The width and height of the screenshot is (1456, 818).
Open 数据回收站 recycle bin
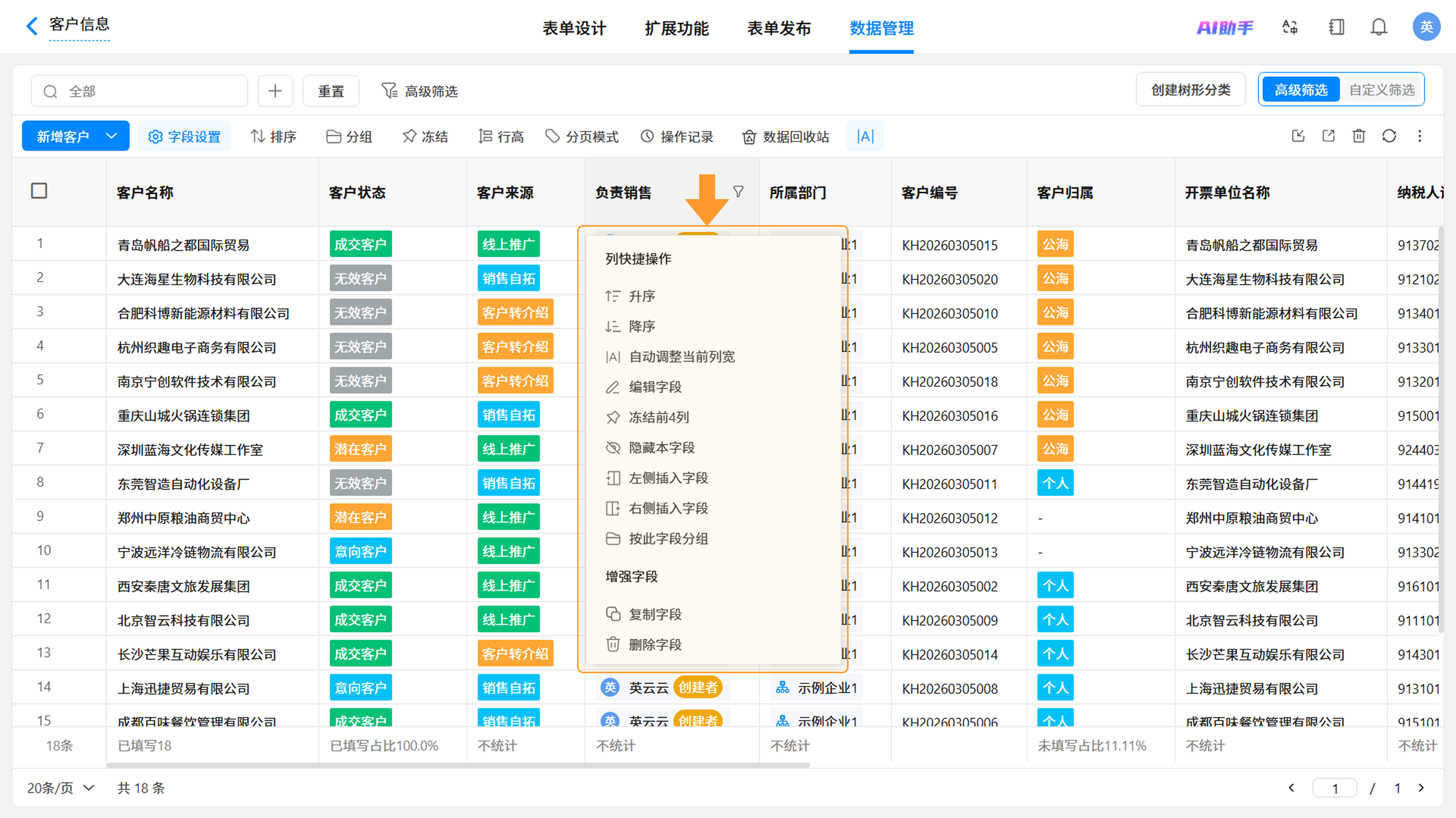786,136
